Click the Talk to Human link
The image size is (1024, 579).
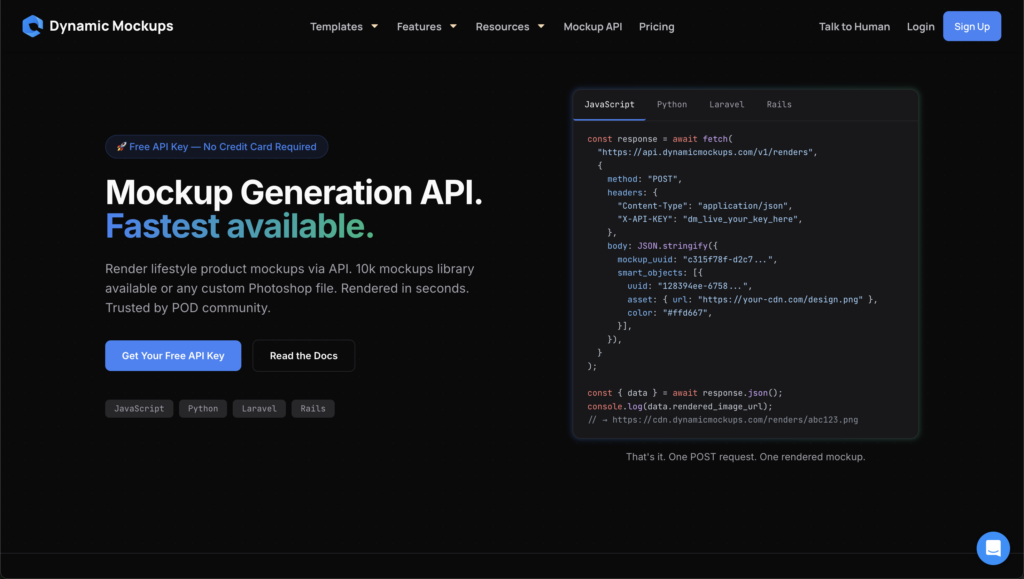(854, 27)
